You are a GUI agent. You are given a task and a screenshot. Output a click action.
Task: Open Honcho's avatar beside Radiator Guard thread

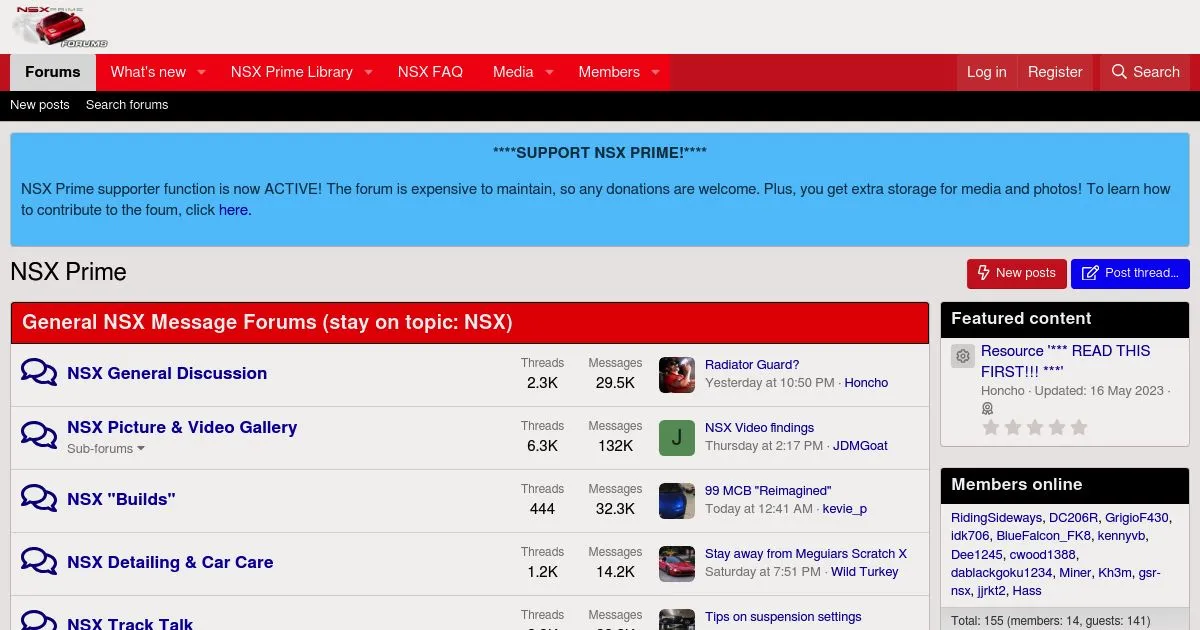coord(676,374)
